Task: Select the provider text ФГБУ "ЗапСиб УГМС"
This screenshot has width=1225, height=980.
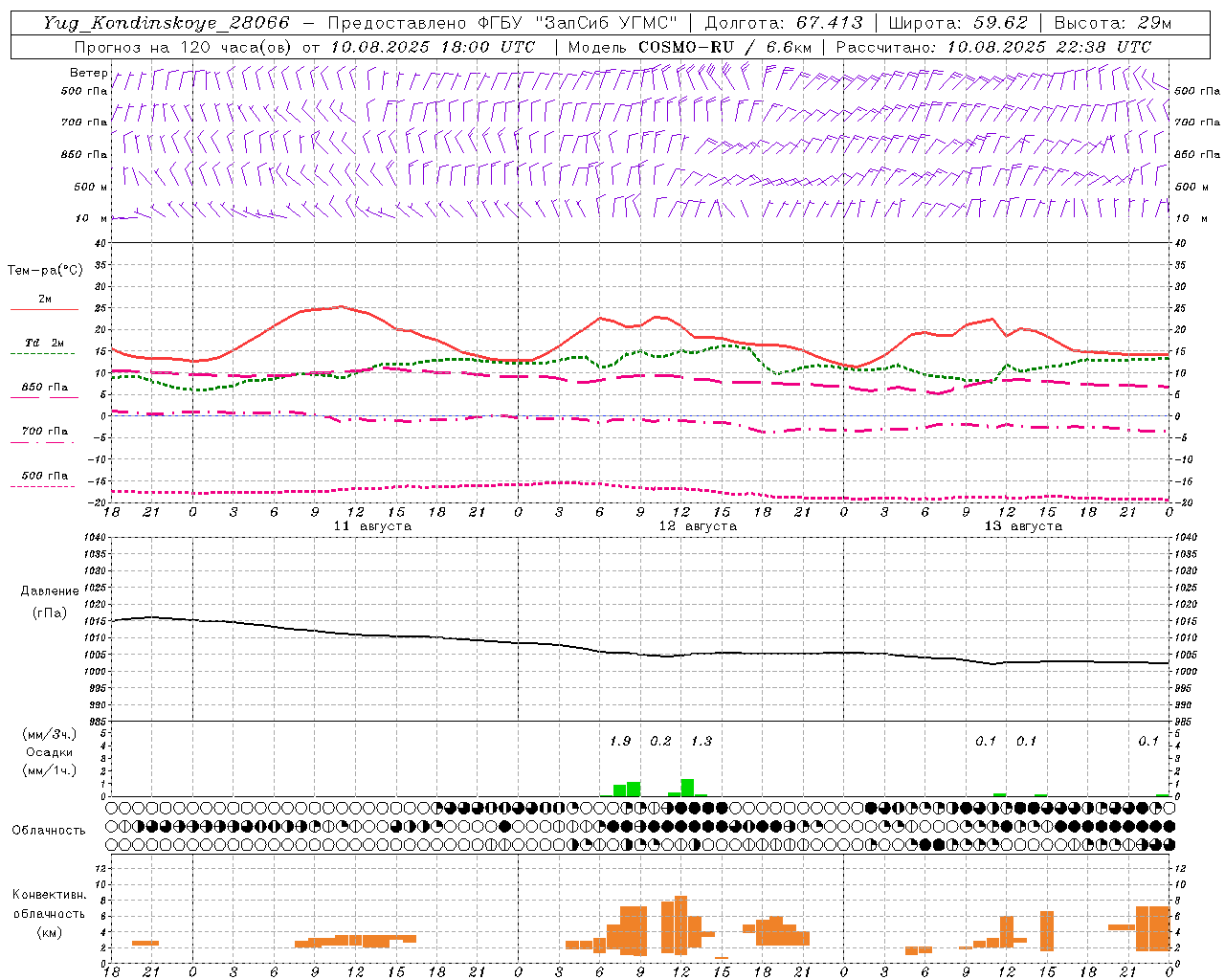Action: click(578, 23)
